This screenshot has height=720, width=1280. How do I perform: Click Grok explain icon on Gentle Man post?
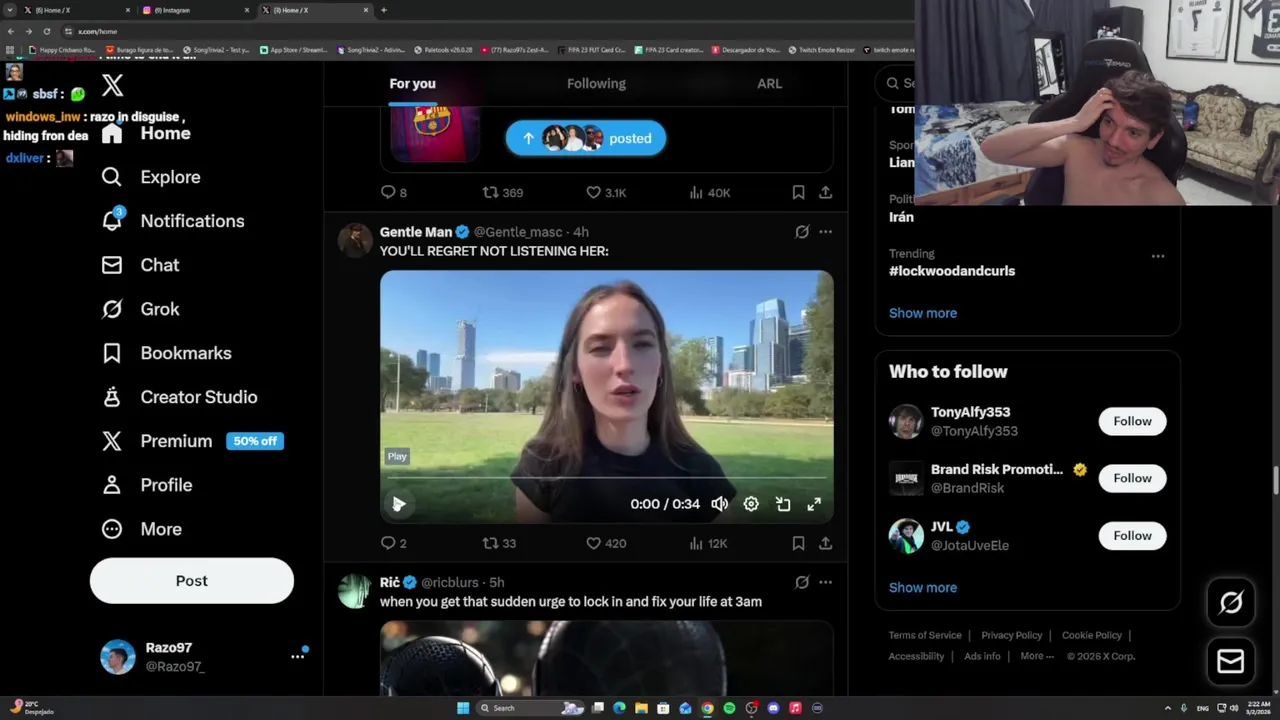(802, 232)
